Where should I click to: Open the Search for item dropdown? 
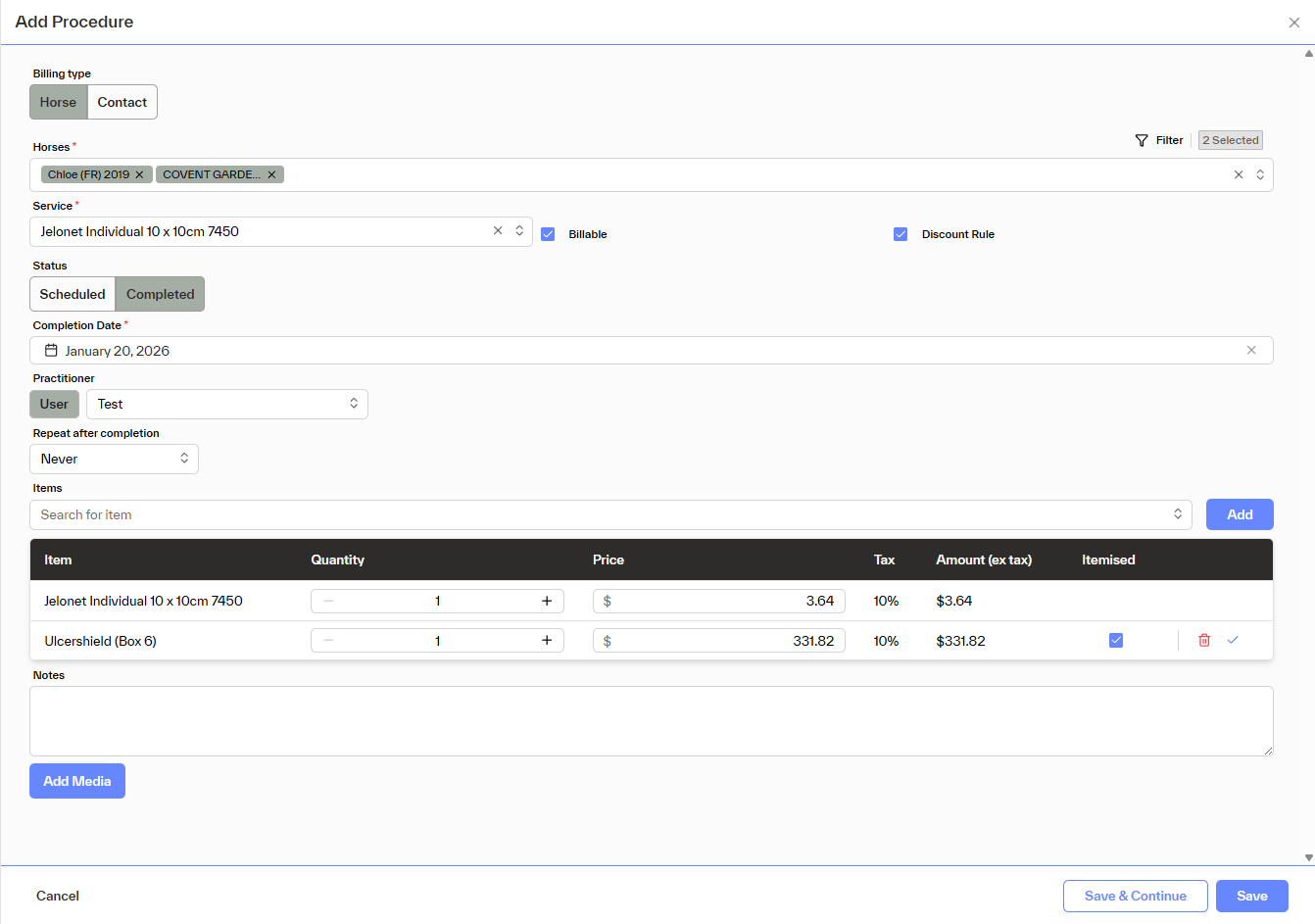(610, 514)
